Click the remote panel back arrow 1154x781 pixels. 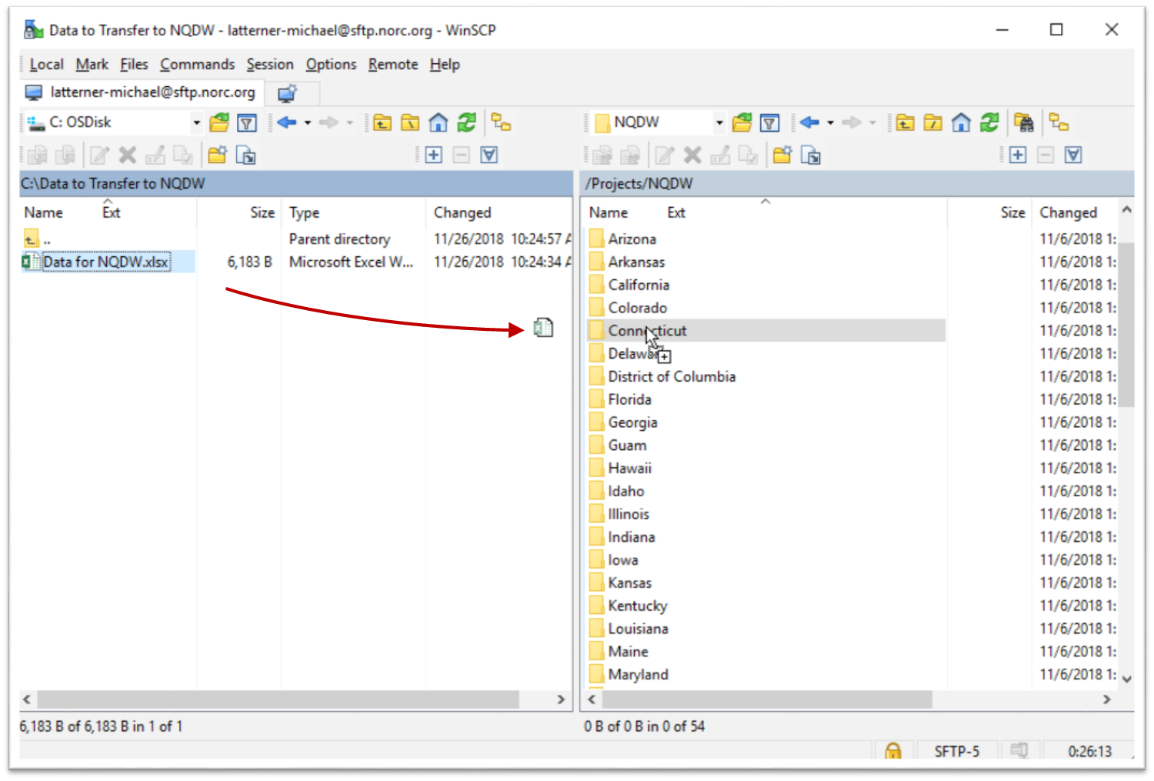click(808, 123)
